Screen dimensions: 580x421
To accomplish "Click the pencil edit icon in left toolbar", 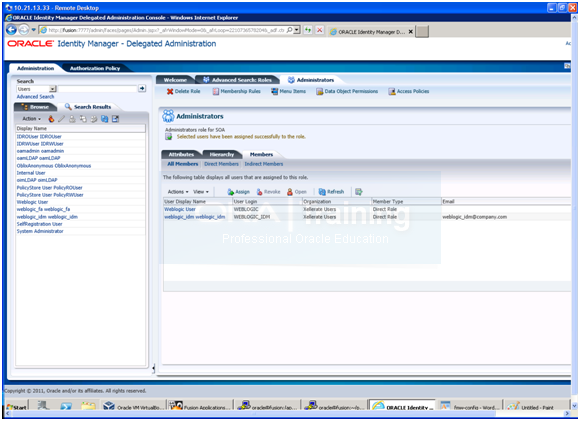I will coord(61,119).
